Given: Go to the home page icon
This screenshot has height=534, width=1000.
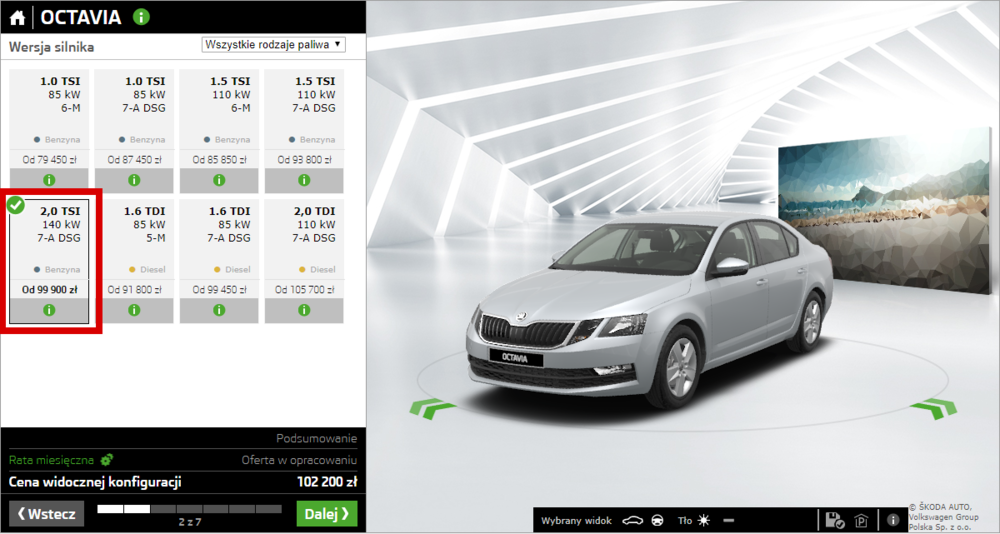Looking at the screenshot, I should (17, 18).
